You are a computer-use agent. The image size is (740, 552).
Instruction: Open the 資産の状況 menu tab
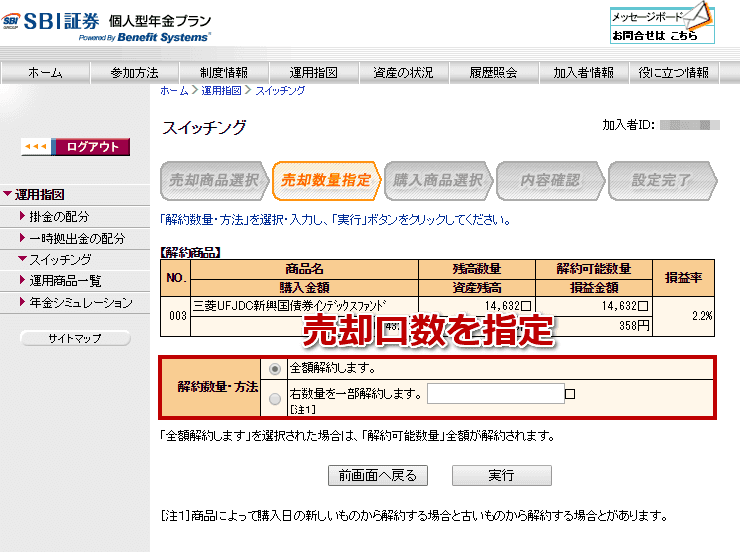[404, 73]
